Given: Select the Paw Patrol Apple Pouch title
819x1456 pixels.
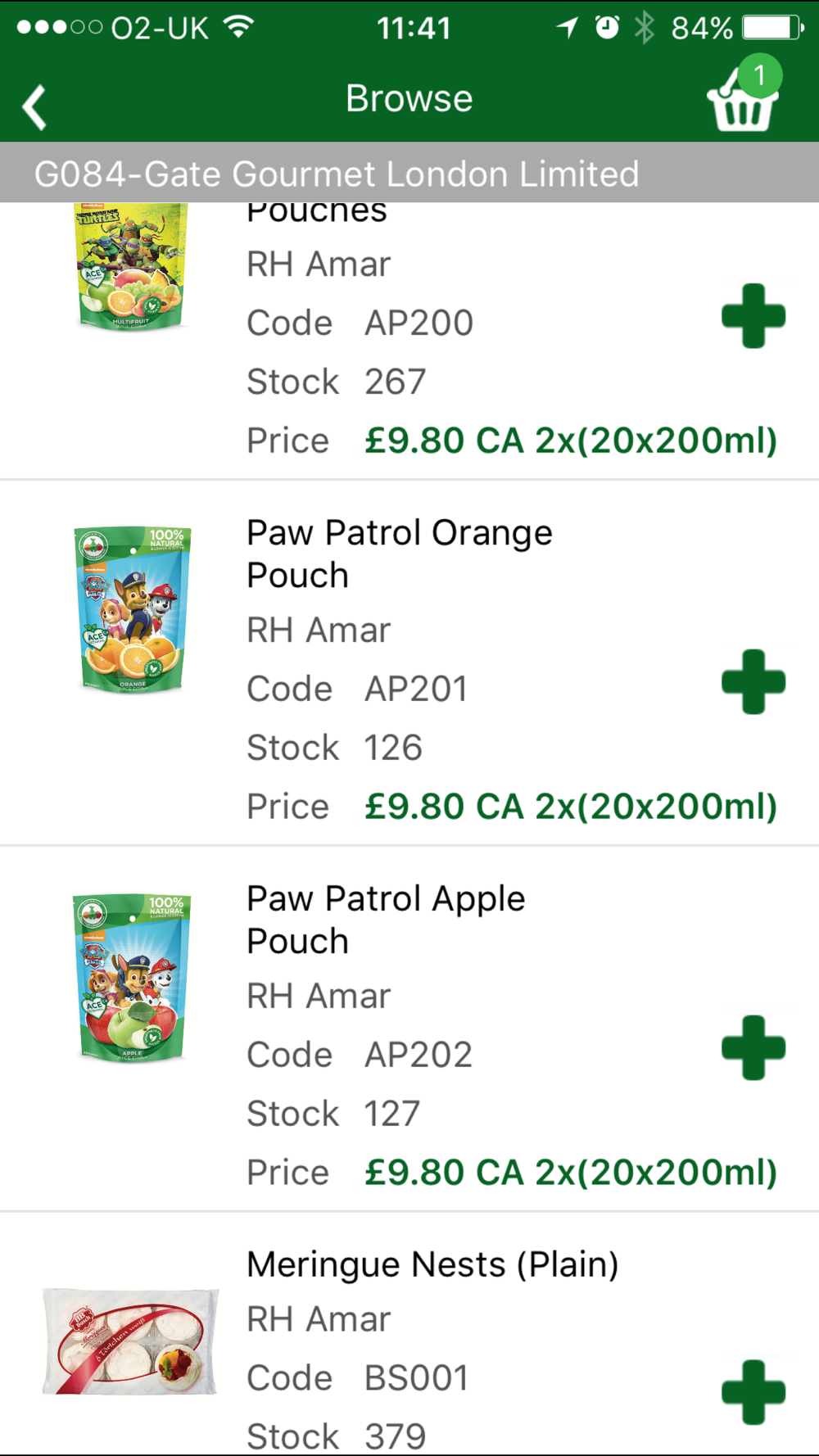Looking at the screenshot, I should coord(386,920).
